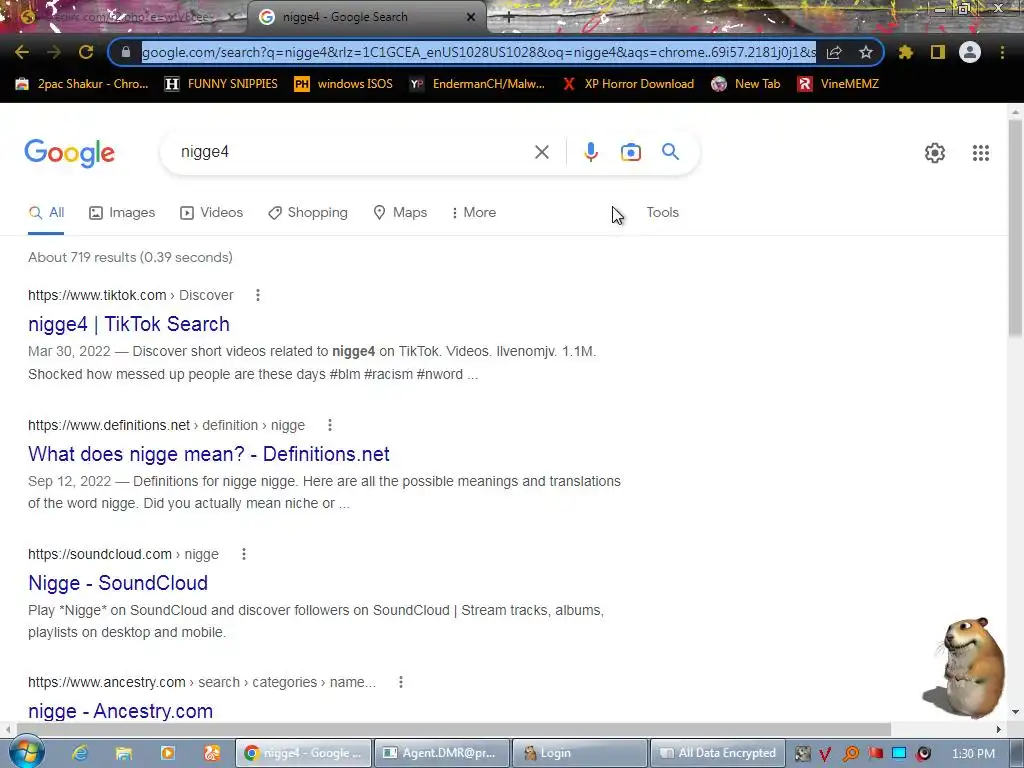This screenshot has width=1024, height=768.
Task: Switch to the first background browser tab
Action: click(x=124, y=17)
